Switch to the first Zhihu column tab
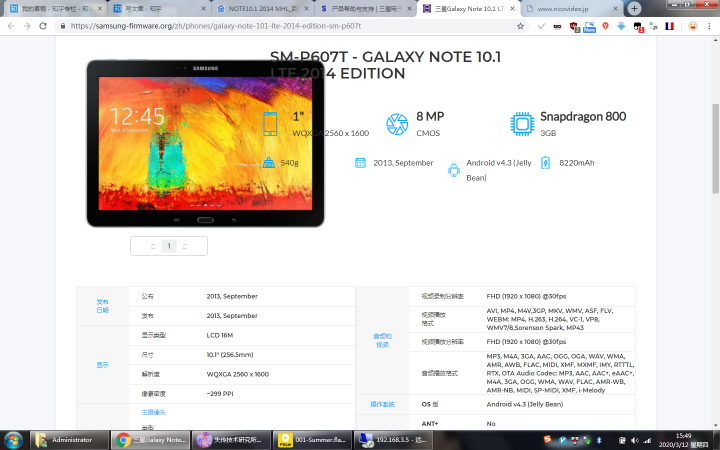Screen dimensions: 720x450 56,9
